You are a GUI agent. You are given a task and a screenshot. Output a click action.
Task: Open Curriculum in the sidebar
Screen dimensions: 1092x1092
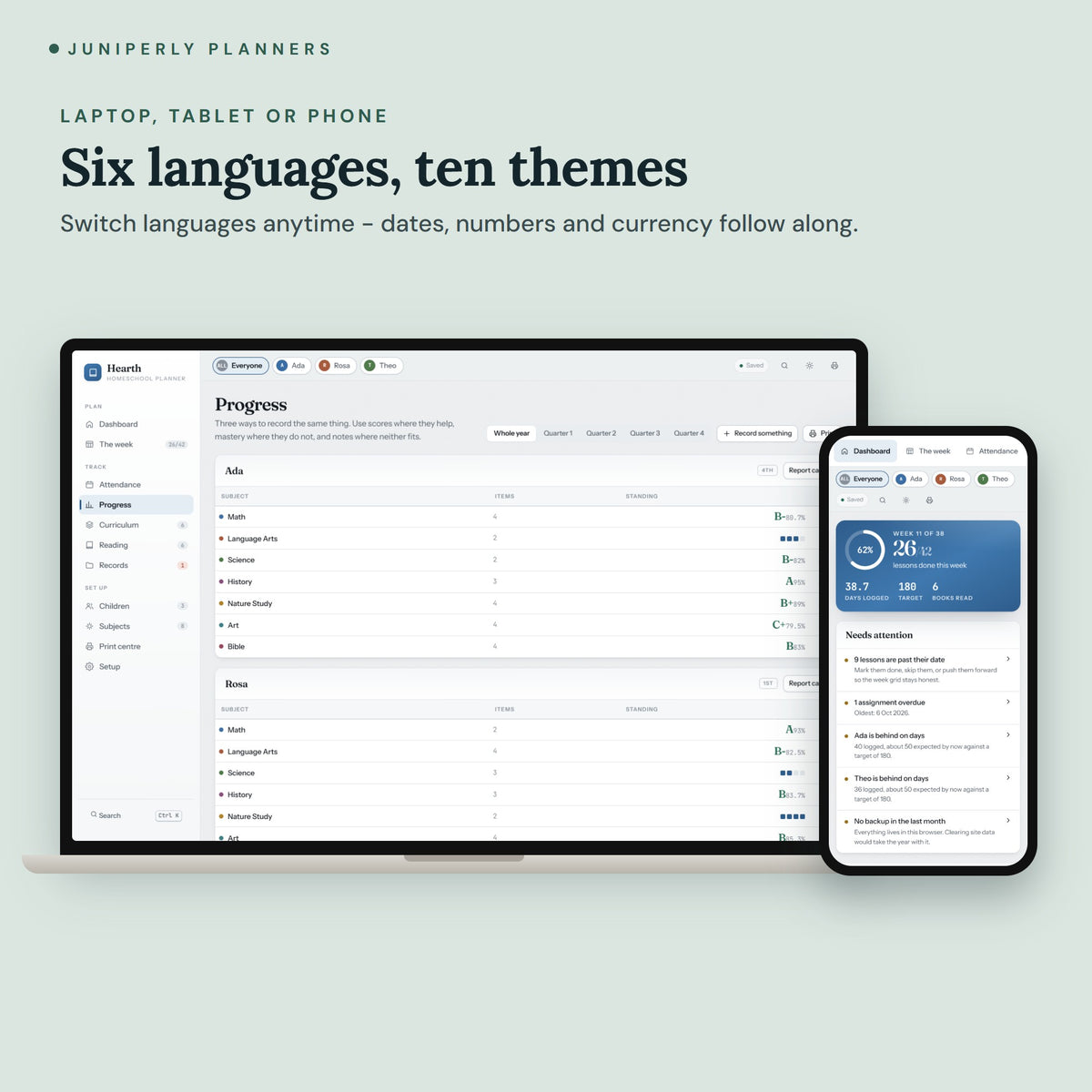point(136,525)
